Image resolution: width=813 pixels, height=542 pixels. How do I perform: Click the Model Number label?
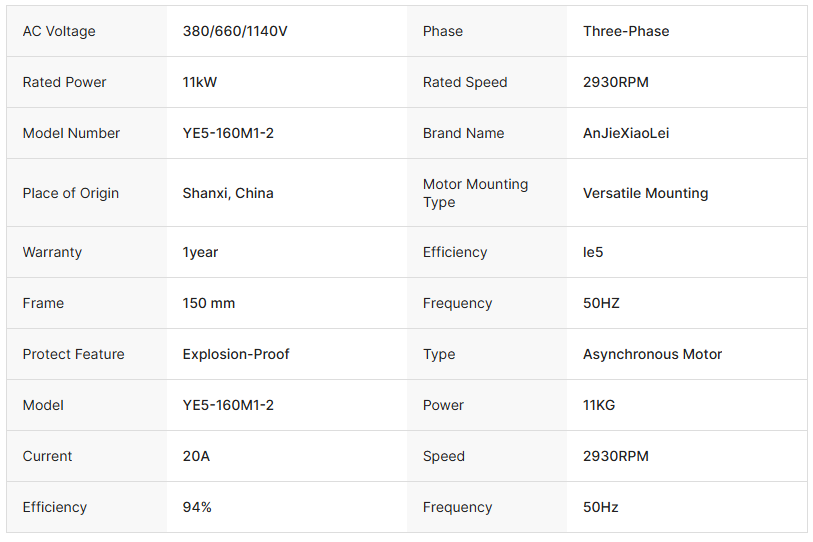tap(71, 133)
